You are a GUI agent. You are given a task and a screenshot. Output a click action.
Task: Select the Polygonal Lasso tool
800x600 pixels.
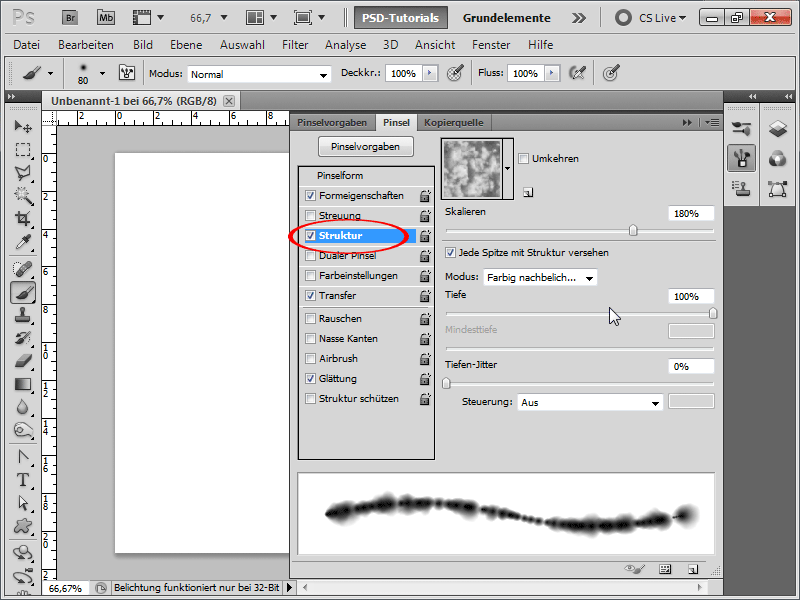(x=23, y=172)
